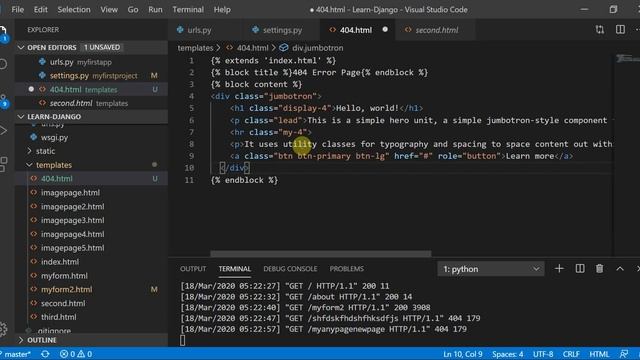The height and width of the screenshot is (360, 640).
Task: Split the editor to the right
Action: (620, 29)
